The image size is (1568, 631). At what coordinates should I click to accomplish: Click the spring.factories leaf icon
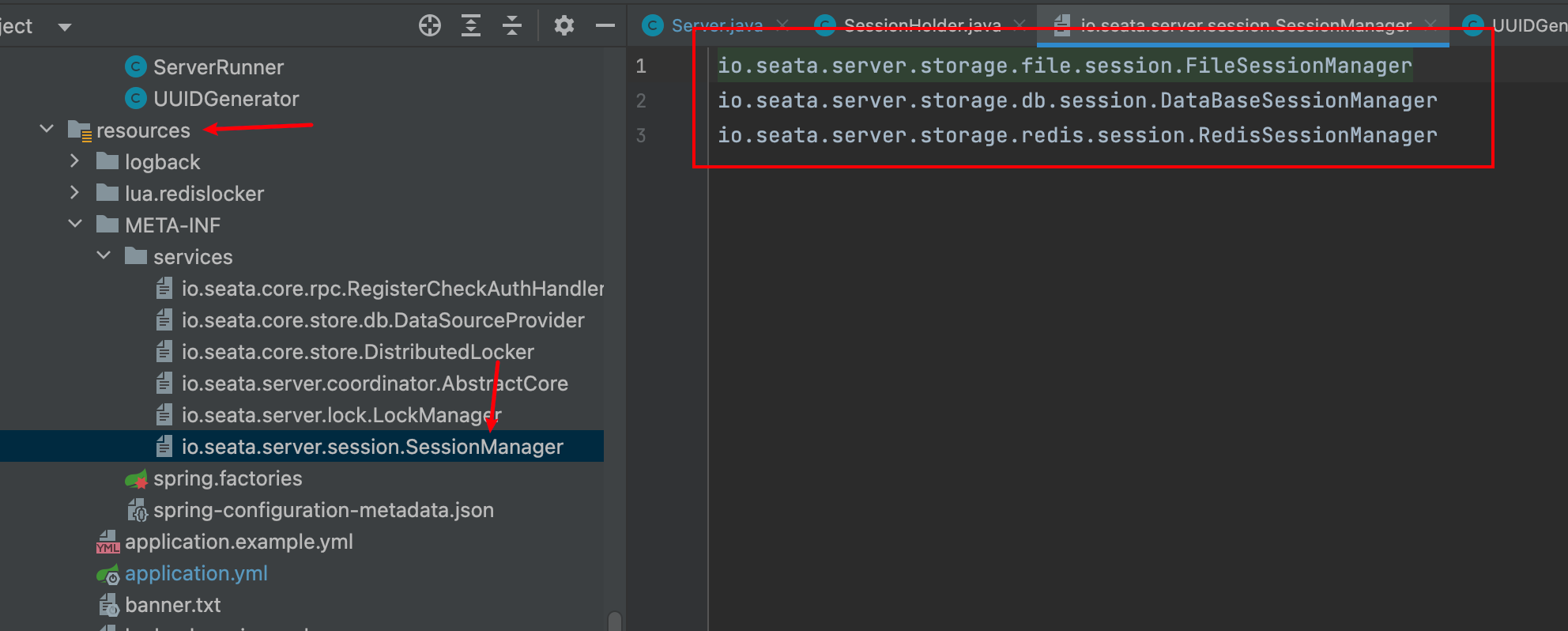[137, 478]
